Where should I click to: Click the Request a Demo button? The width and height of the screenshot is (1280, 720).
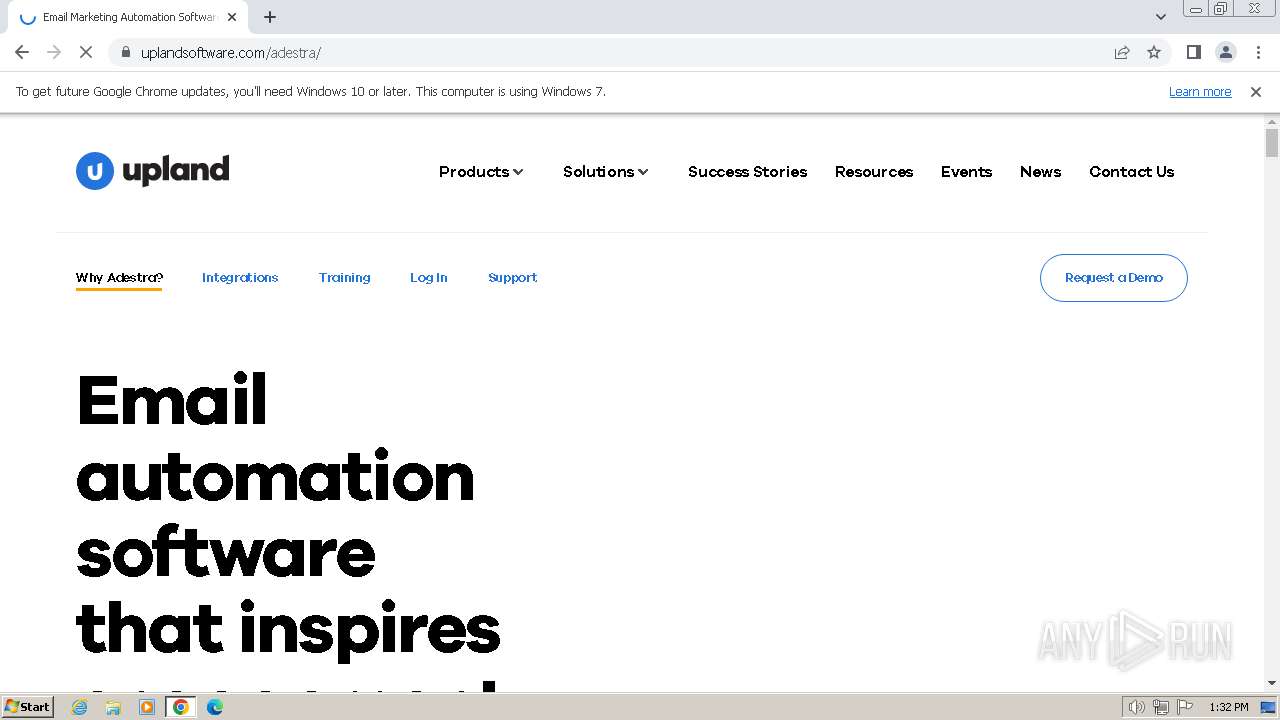click(x=1114, y=278)
